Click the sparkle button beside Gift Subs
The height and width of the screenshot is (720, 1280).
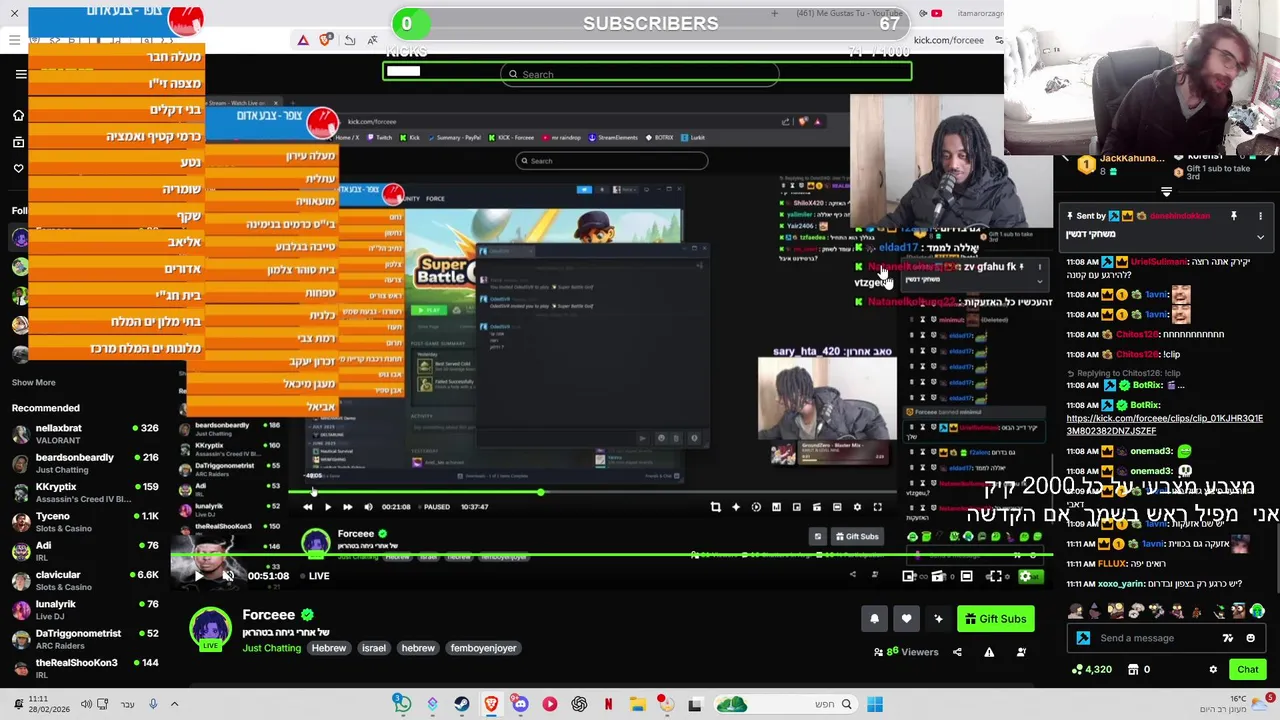point(938,619)
